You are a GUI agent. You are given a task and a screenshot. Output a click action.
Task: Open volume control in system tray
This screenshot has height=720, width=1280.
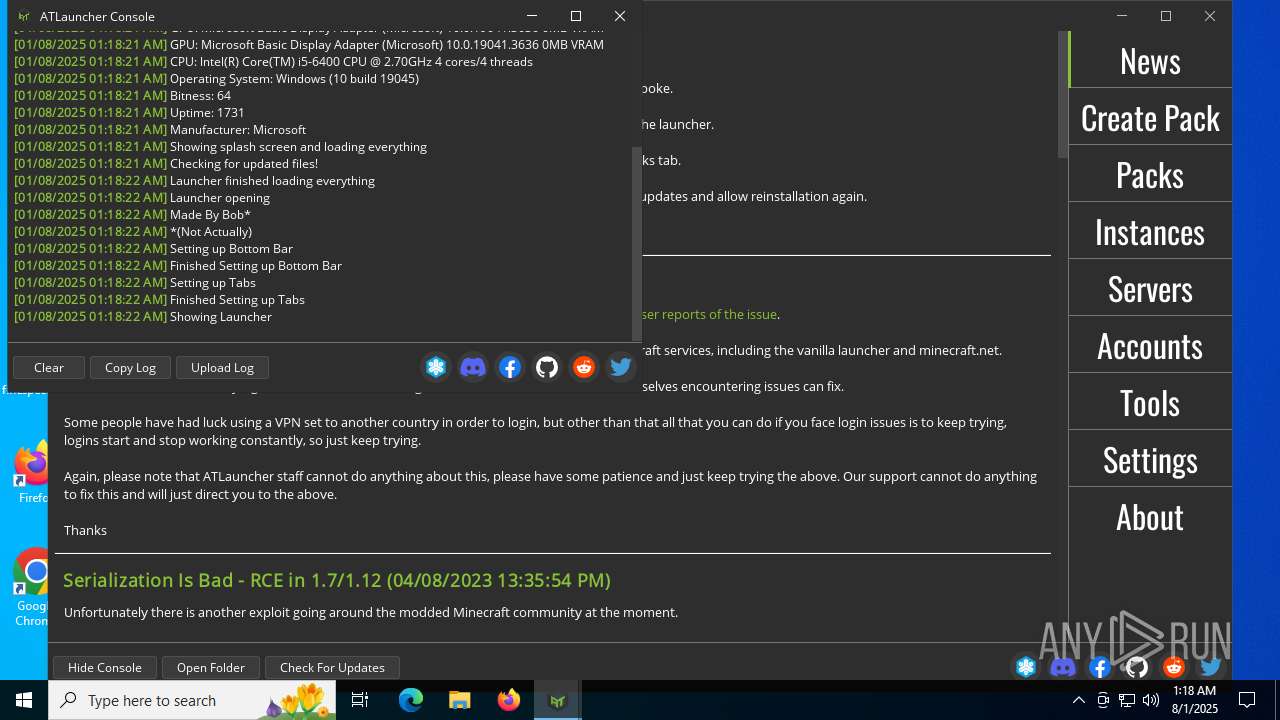tap(1150, 700)
